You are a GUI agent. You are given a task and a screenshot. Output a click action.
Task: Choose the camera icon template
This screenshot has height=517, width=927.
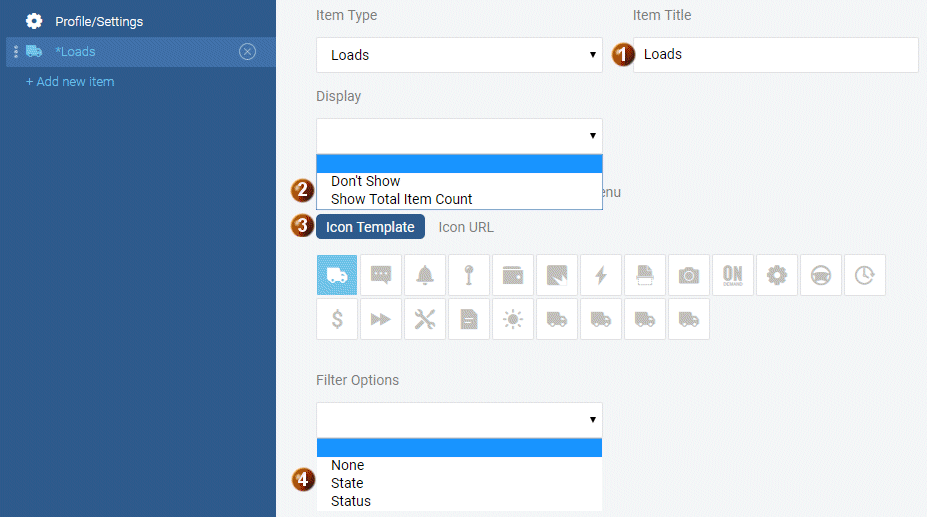689,275
